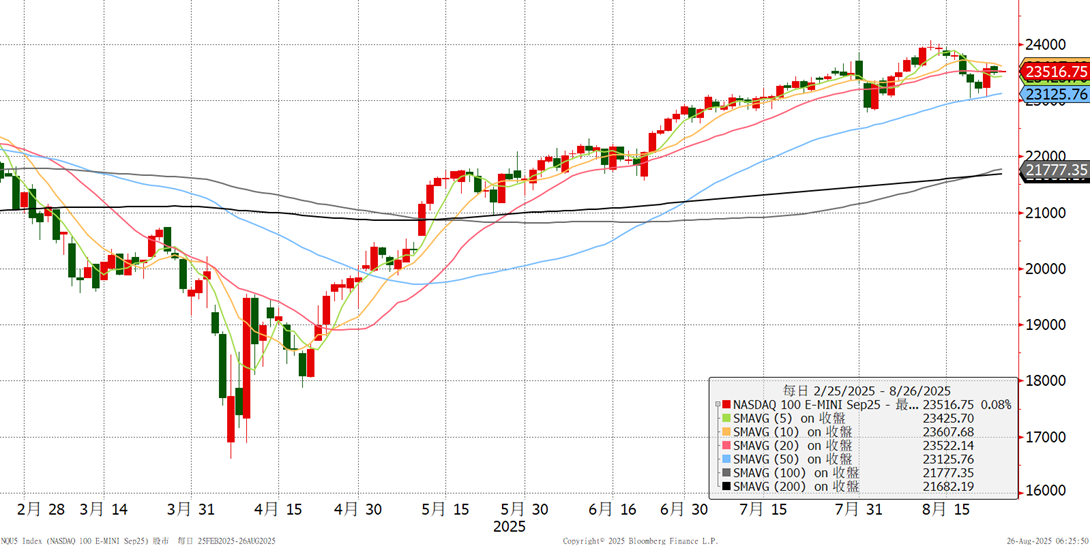The width and height of the screenshot is (1090, 546).
Task: Click the 16000 price axis label
Action: click(1046, 491)
